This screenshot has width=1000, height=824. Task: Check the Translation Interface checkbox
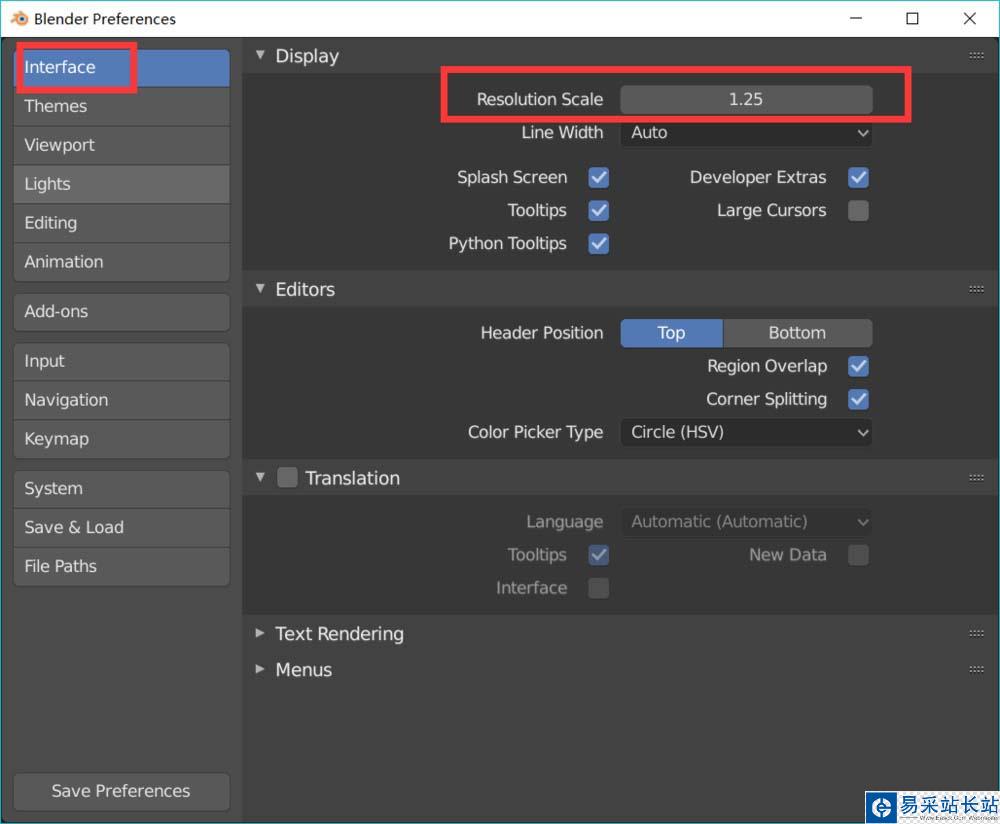tap(598, 588)
